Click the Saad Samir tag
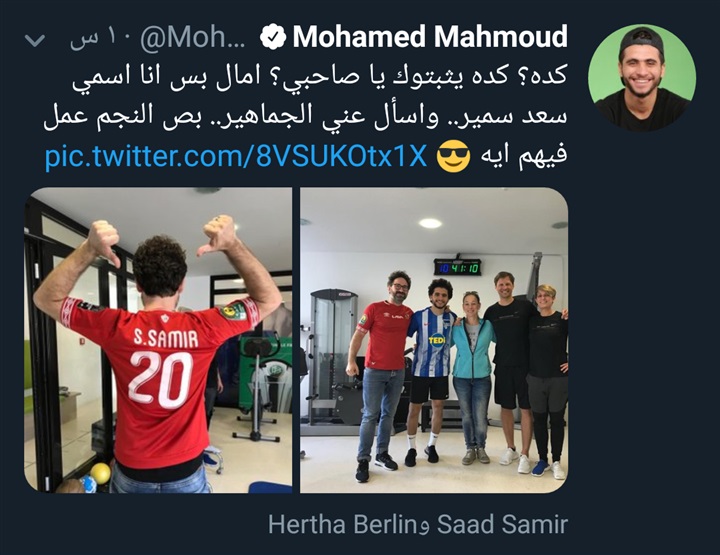The height and width of the screenshot is (555, 720). 502,524
